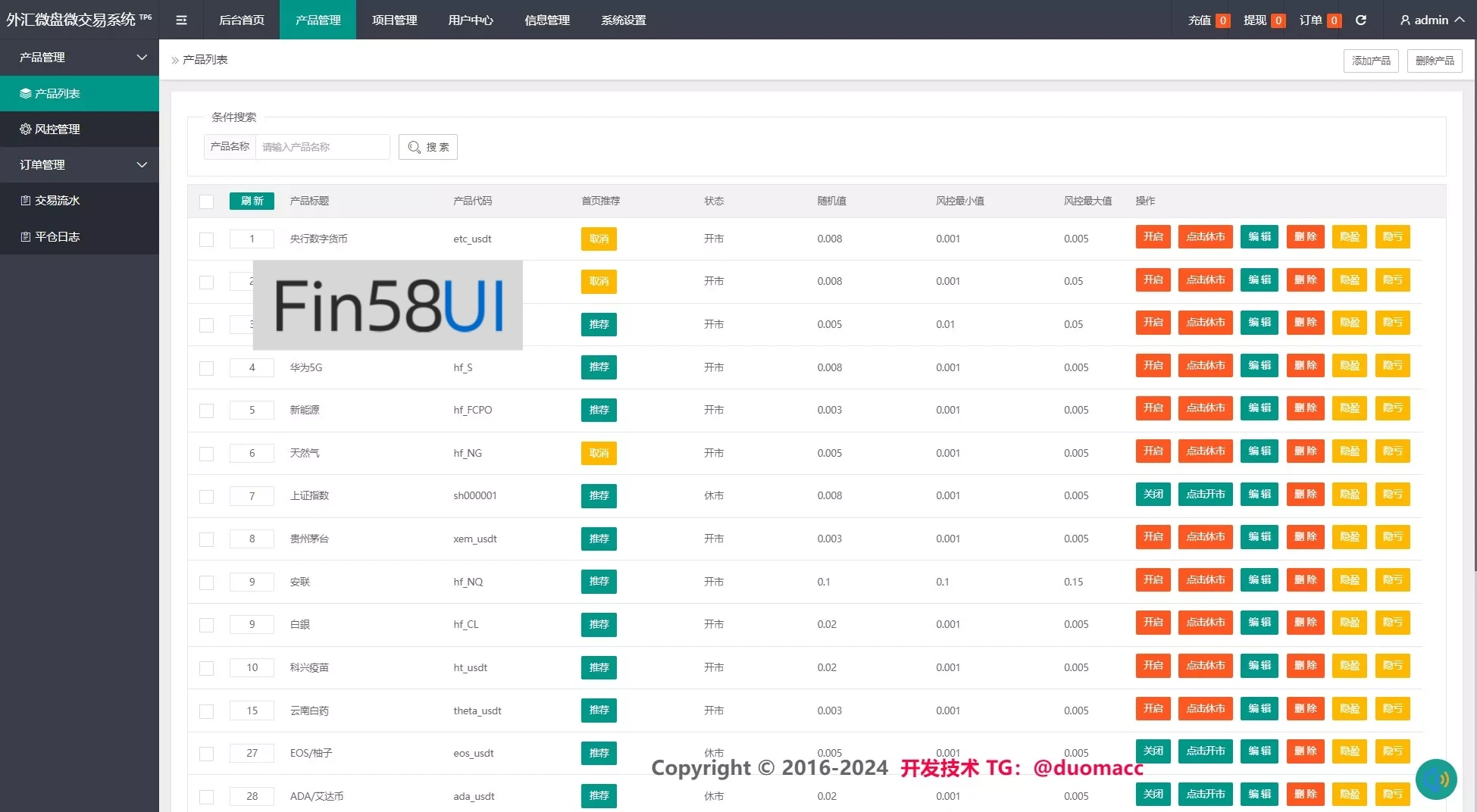Click the 充值 notification badge

pyautogui.click(x=1222, y=20)
